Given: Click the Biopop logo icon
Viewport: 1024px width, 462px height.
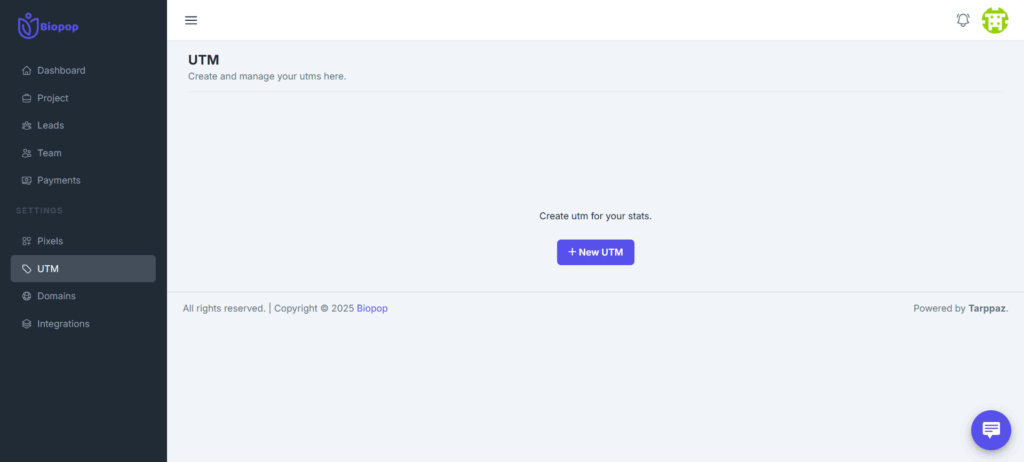Looking at the screenshot, I should pos(27,25).
